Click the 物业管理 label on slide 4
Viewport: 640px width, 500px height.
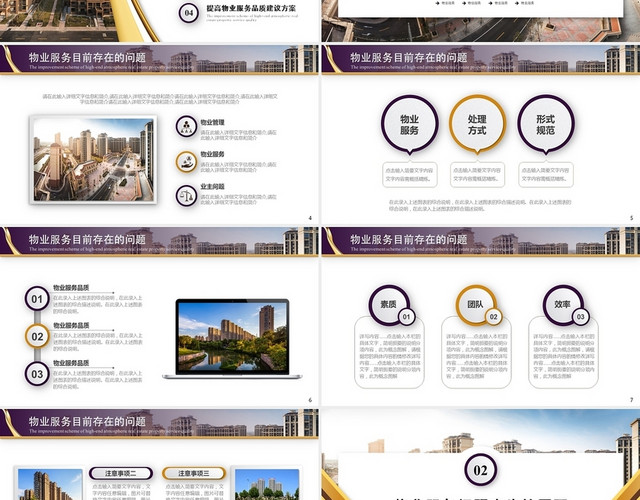coord(212,122)
